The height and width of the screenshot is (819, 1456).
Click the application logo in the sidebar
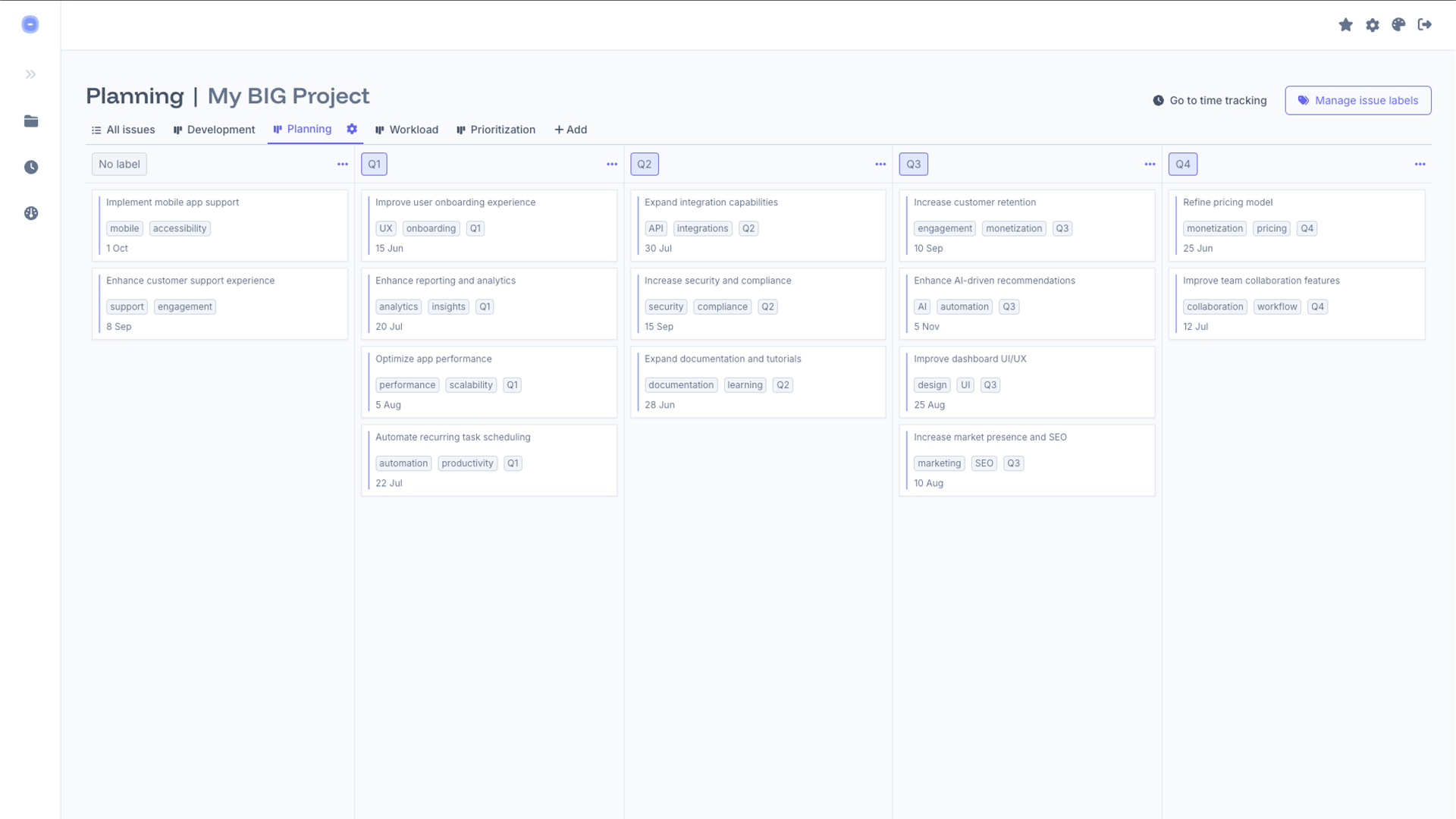click(30, 24)
